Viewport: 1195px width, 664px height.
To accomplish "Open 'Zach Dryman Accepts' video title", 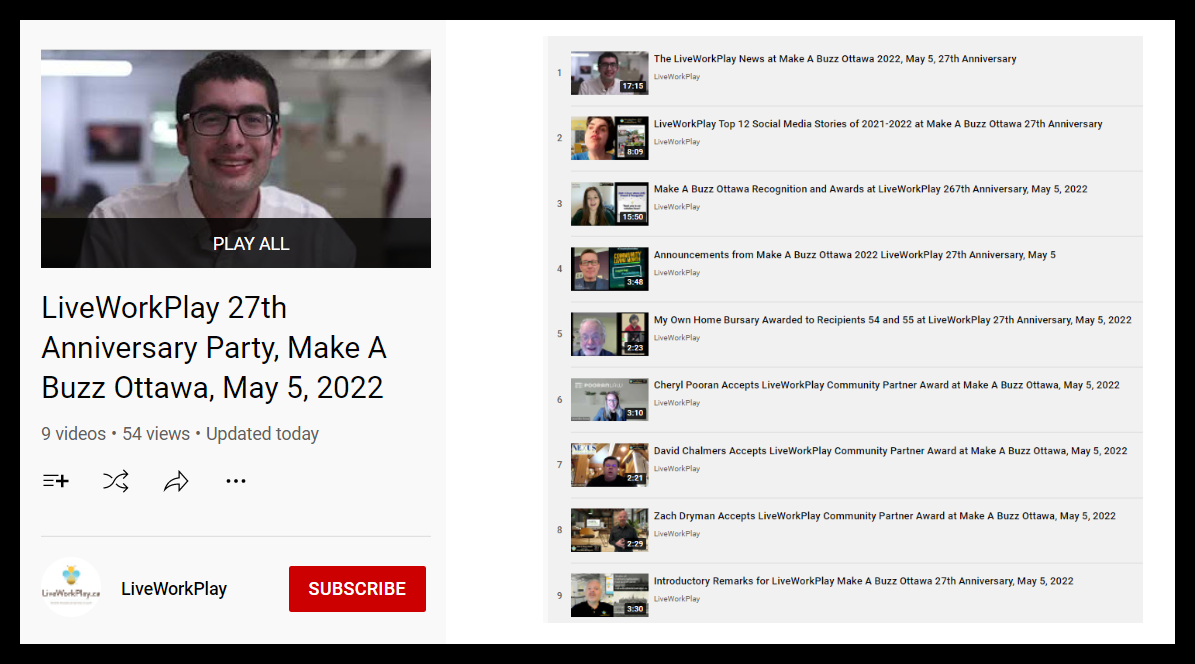I will (x=884, y=516).
